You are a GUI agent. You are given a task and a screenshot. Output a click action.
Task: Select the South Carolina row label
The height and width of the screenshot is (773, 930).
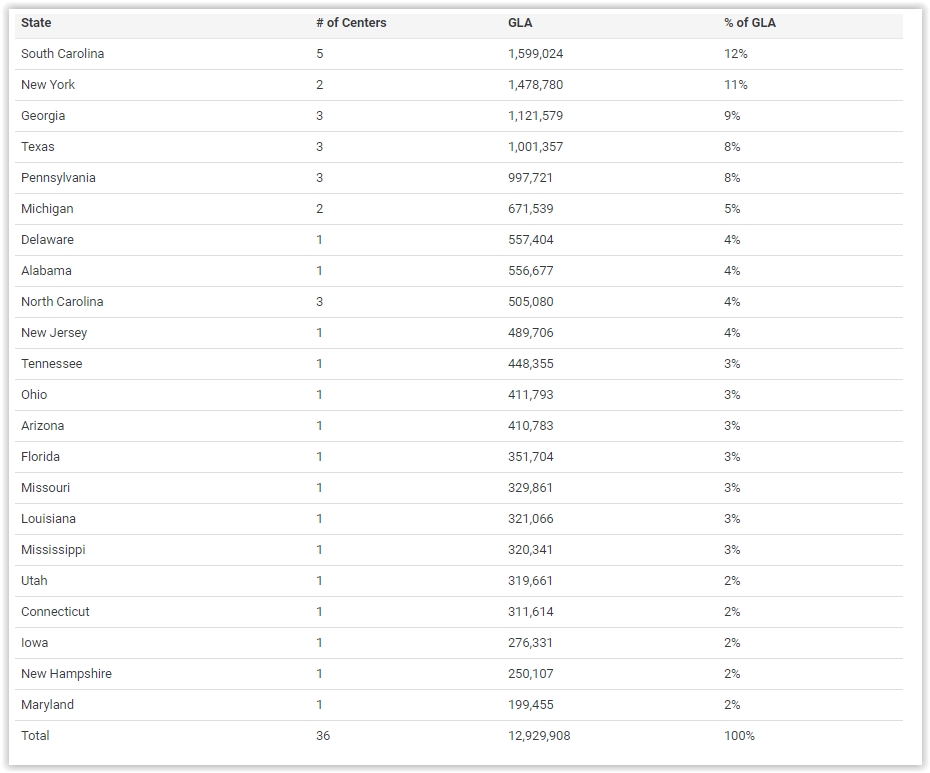point(62,53)
